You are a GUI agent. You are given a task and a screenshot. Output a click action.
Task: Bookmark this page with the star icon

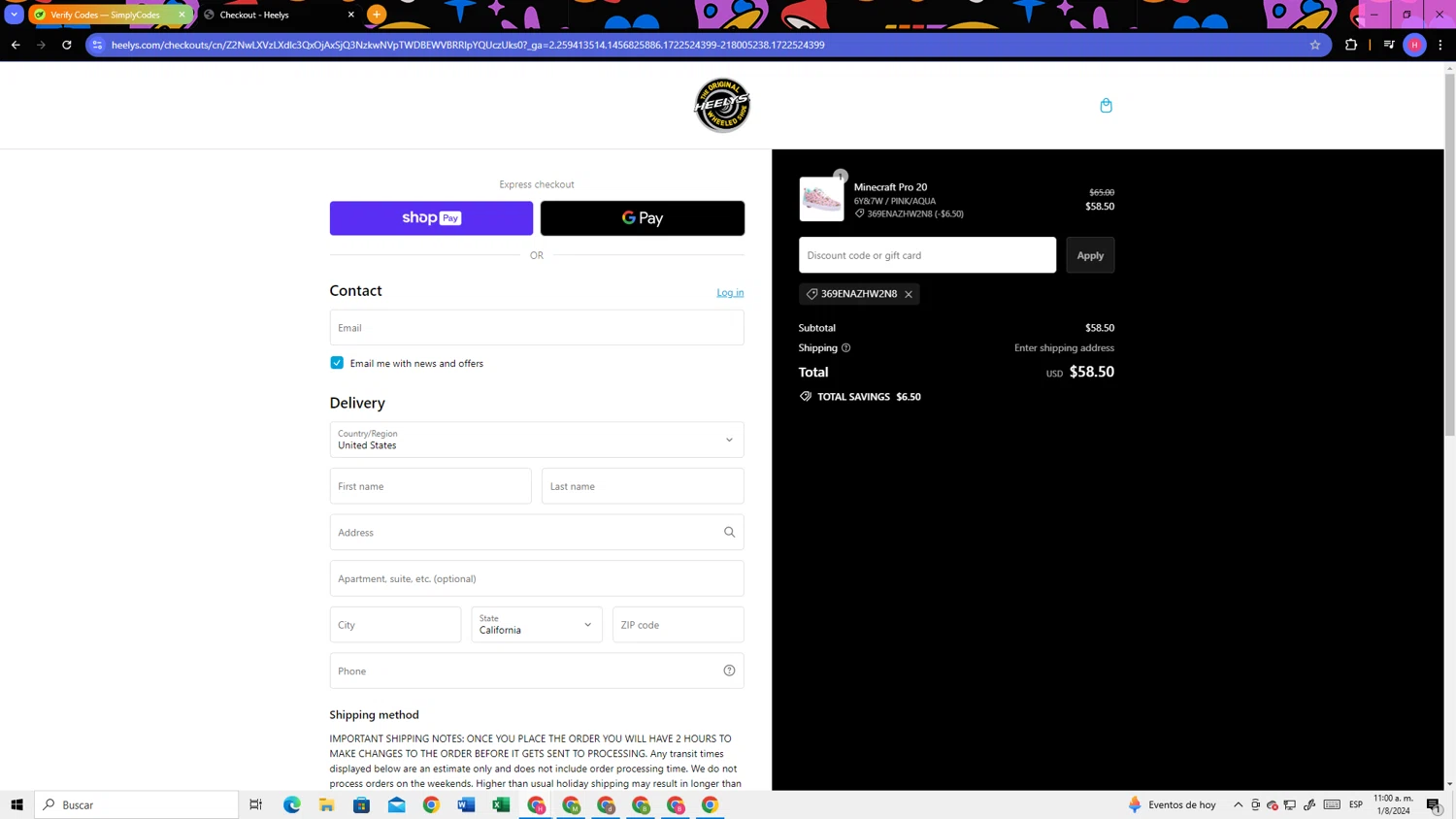[x=1315, y=45]
